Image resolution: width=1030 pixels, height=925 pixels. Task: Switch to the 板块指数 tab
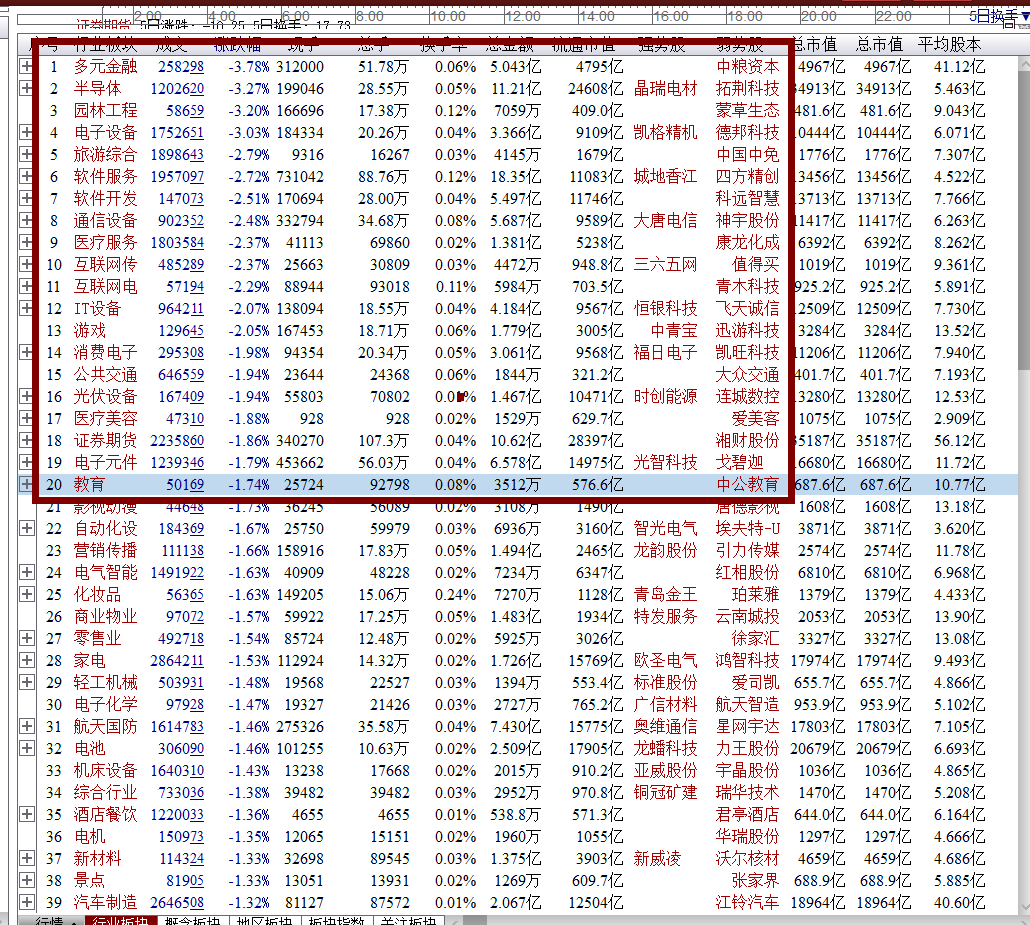click(x=336, y=920)
